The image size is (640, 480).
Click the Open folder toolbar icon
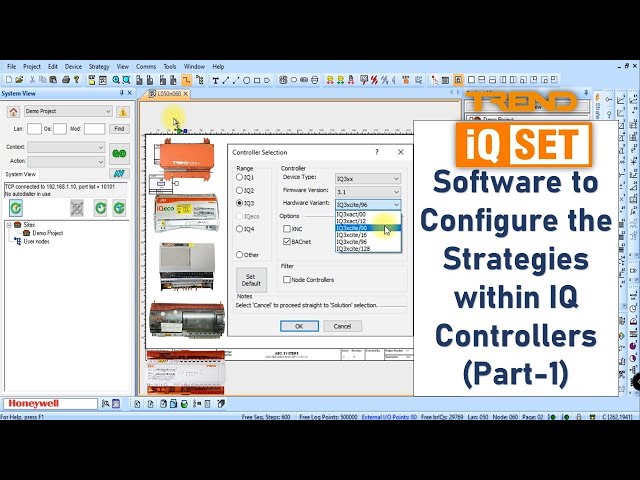point(19,80)
